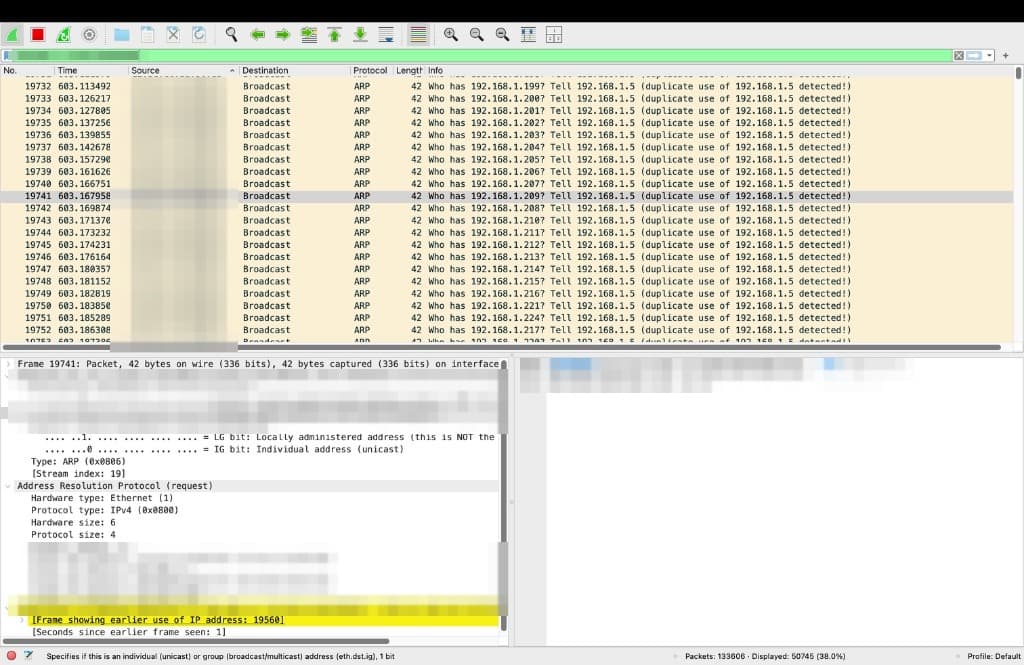Apply the display filter arrow
1024x665 pixels.
pyautogui.click(x=974, y=56)
